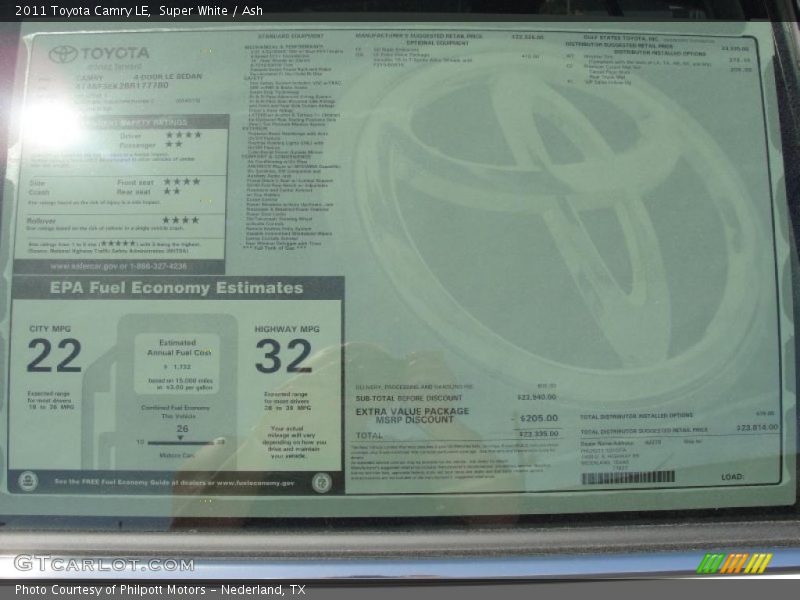Click the 'LOAD:' label

click(733, 477)
